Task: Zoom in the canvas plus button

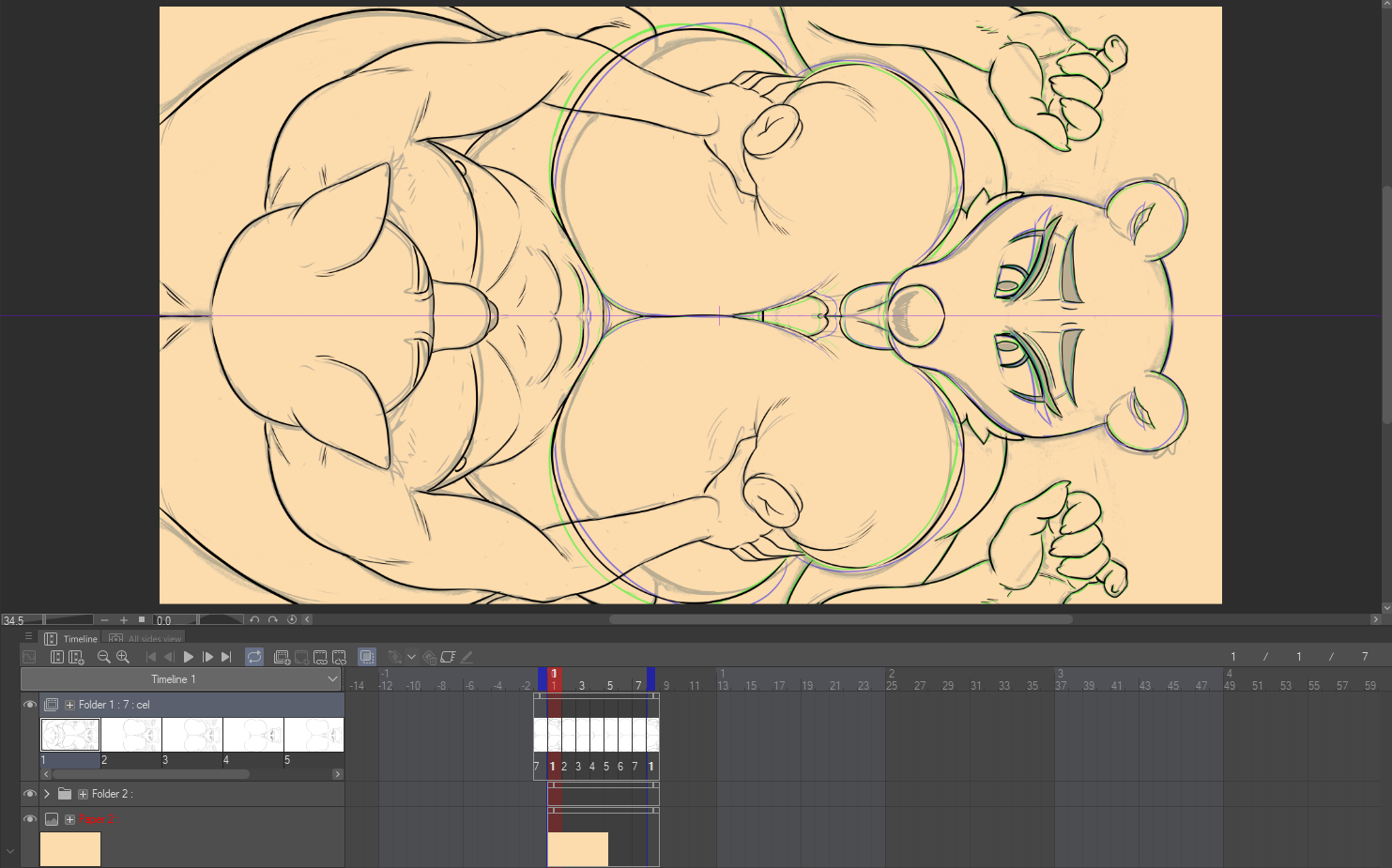Action: pos(124,620)
